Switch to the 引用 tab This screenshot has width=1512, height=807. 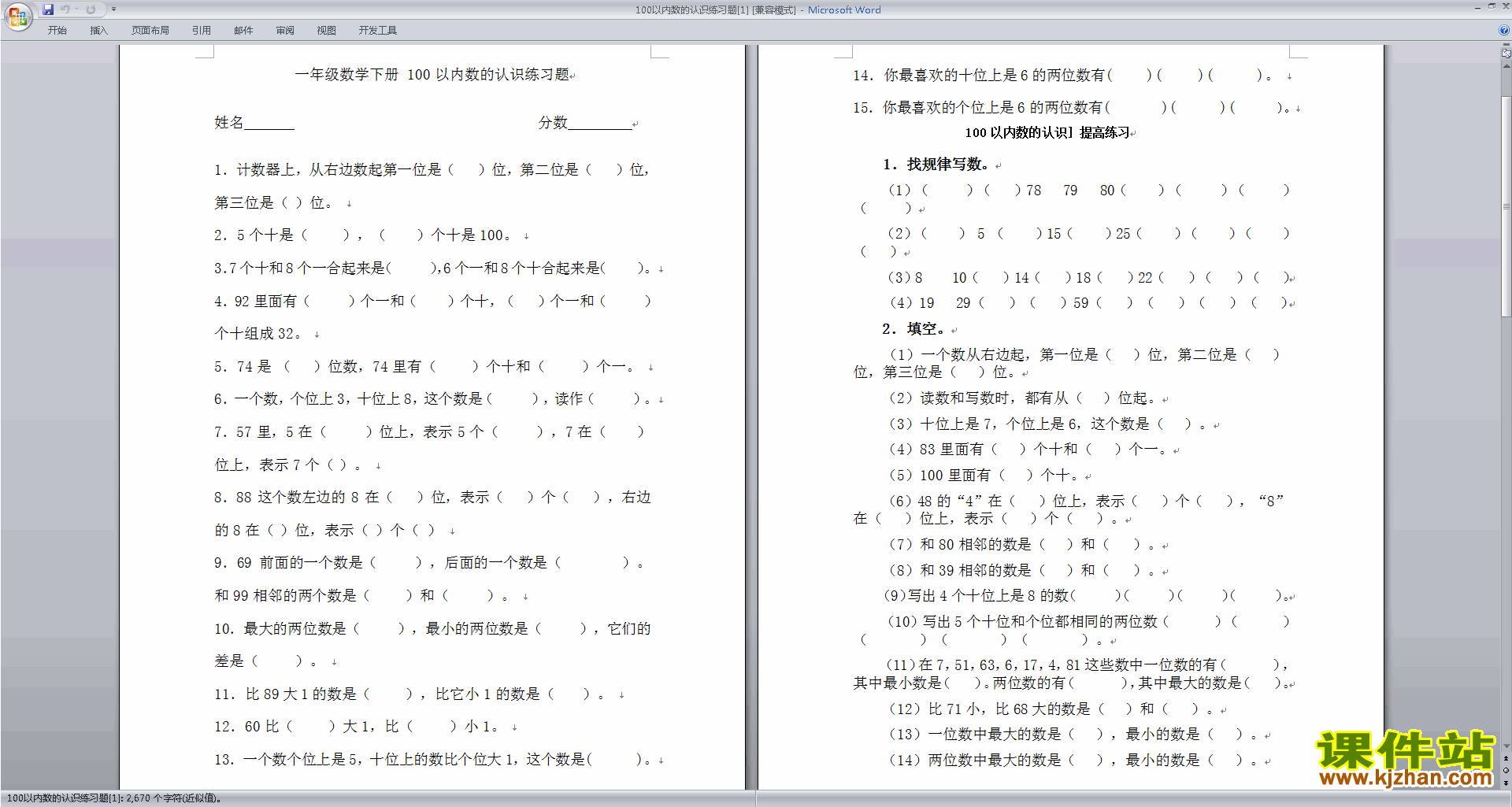(x=202, y=31)
